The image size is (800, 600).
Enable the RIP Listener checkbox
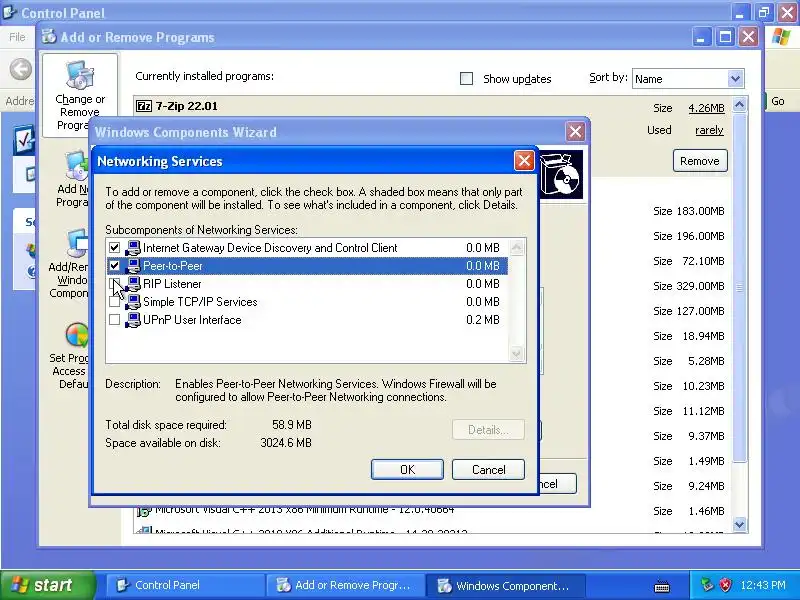(x=114, y=284)
